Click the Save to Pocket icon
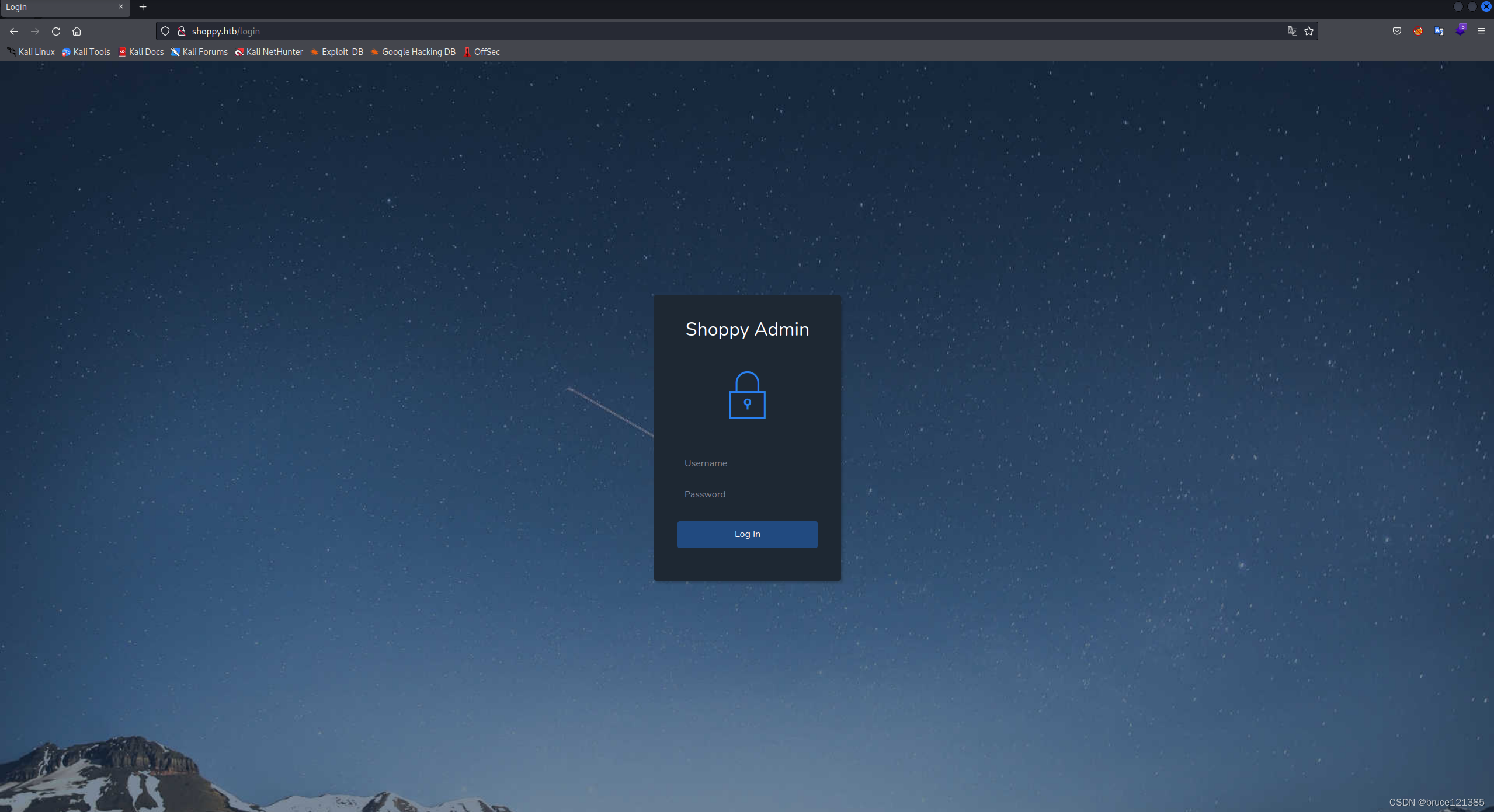1494x812 pixels. [x=1396, y=31]
